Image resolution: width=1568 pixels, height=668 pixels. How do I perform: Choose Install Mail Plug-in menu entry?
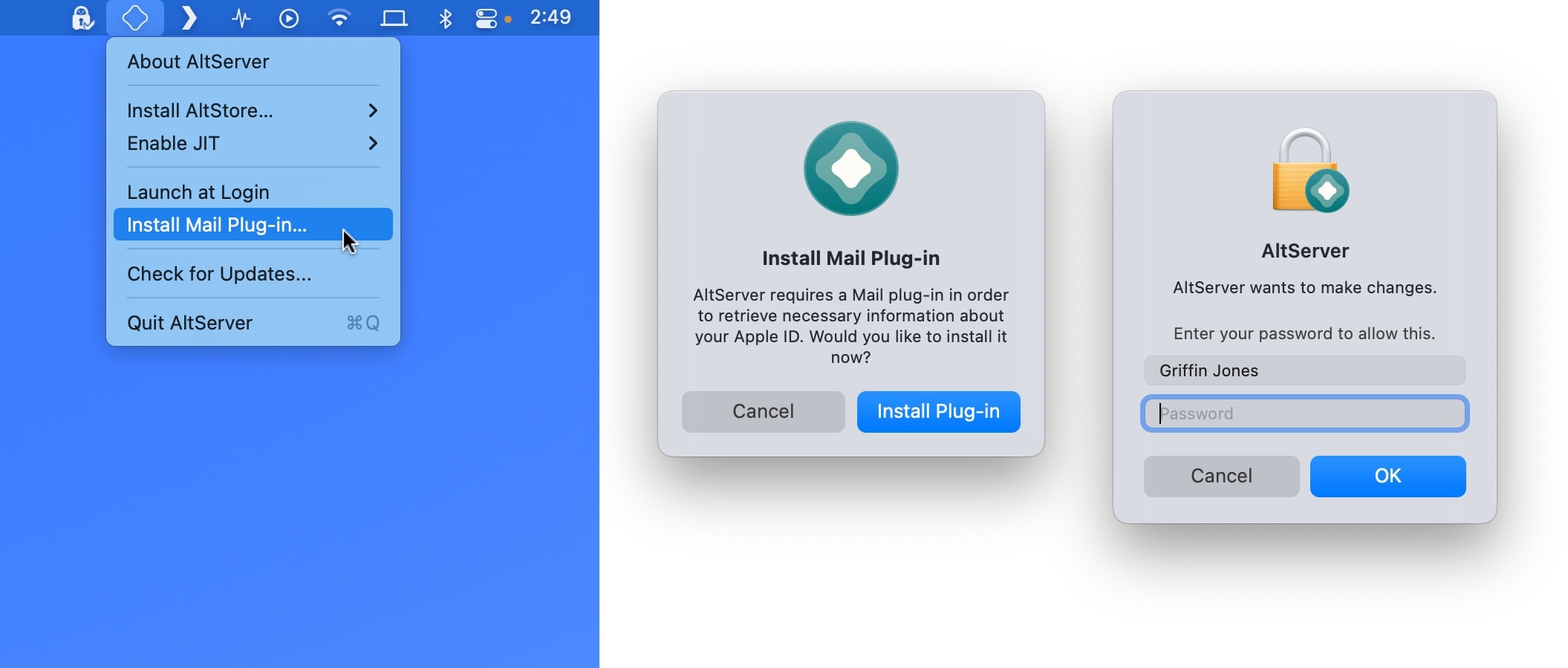(217, 225)
